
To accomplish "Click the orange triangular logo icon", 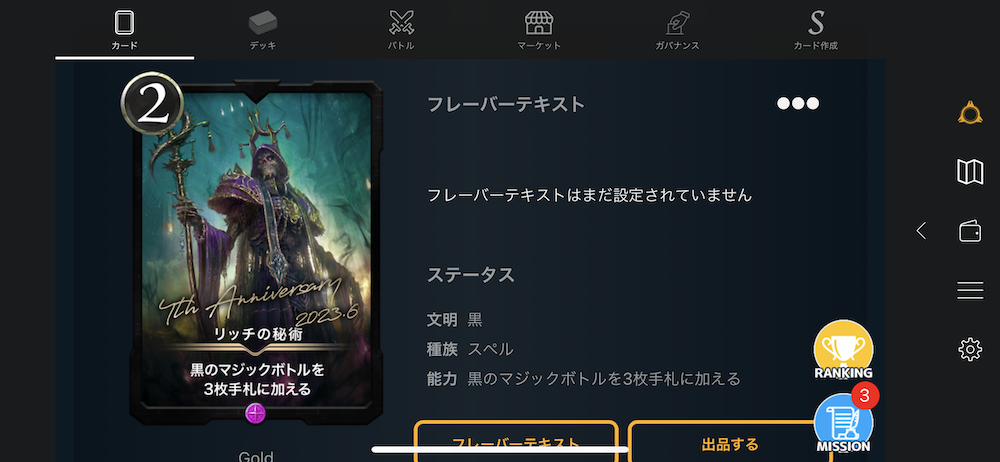I will pos(970,113).
